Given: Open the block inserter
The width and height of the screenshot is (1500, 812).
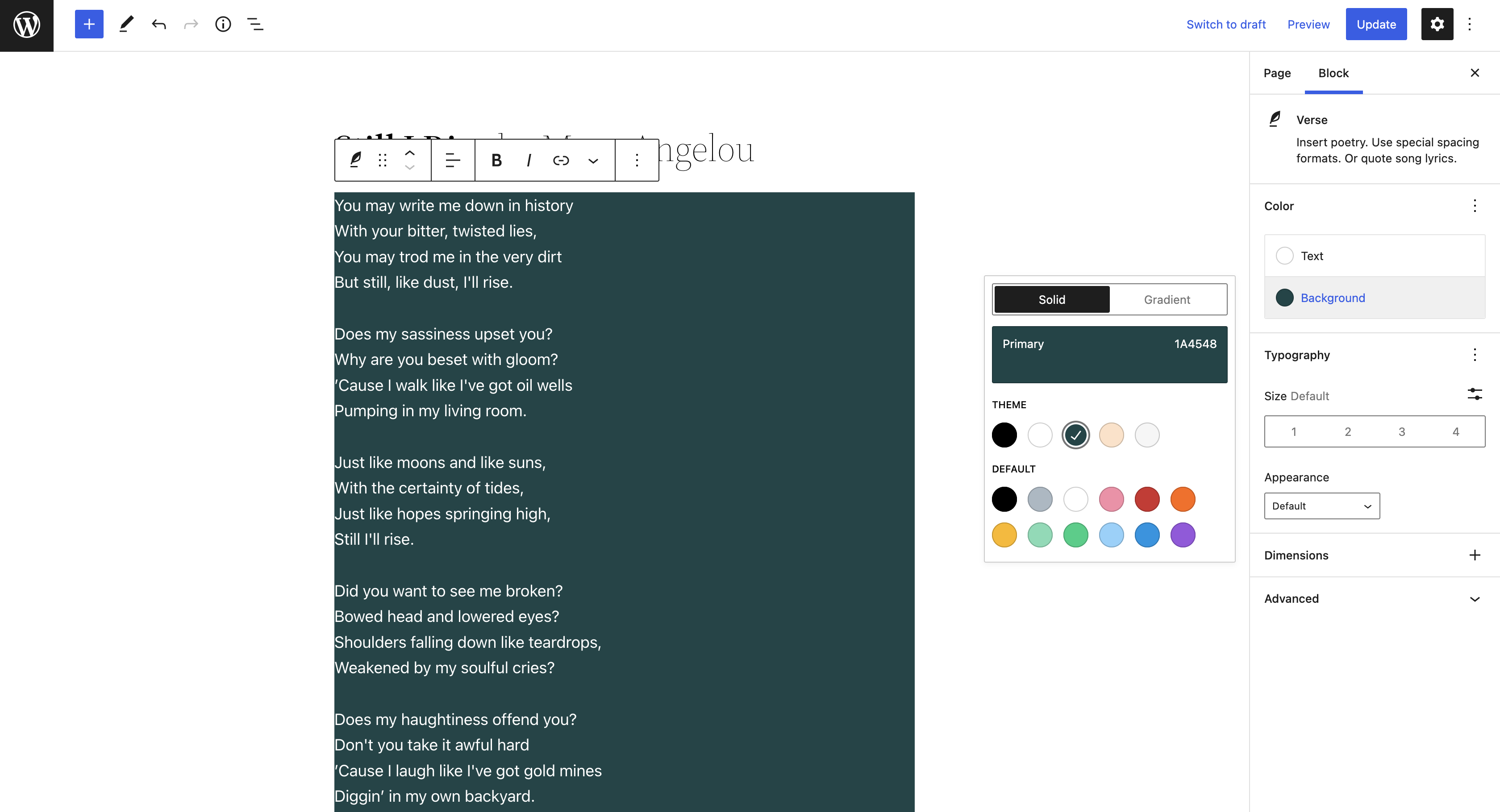Looking at the screenshot, I should 88,24.
